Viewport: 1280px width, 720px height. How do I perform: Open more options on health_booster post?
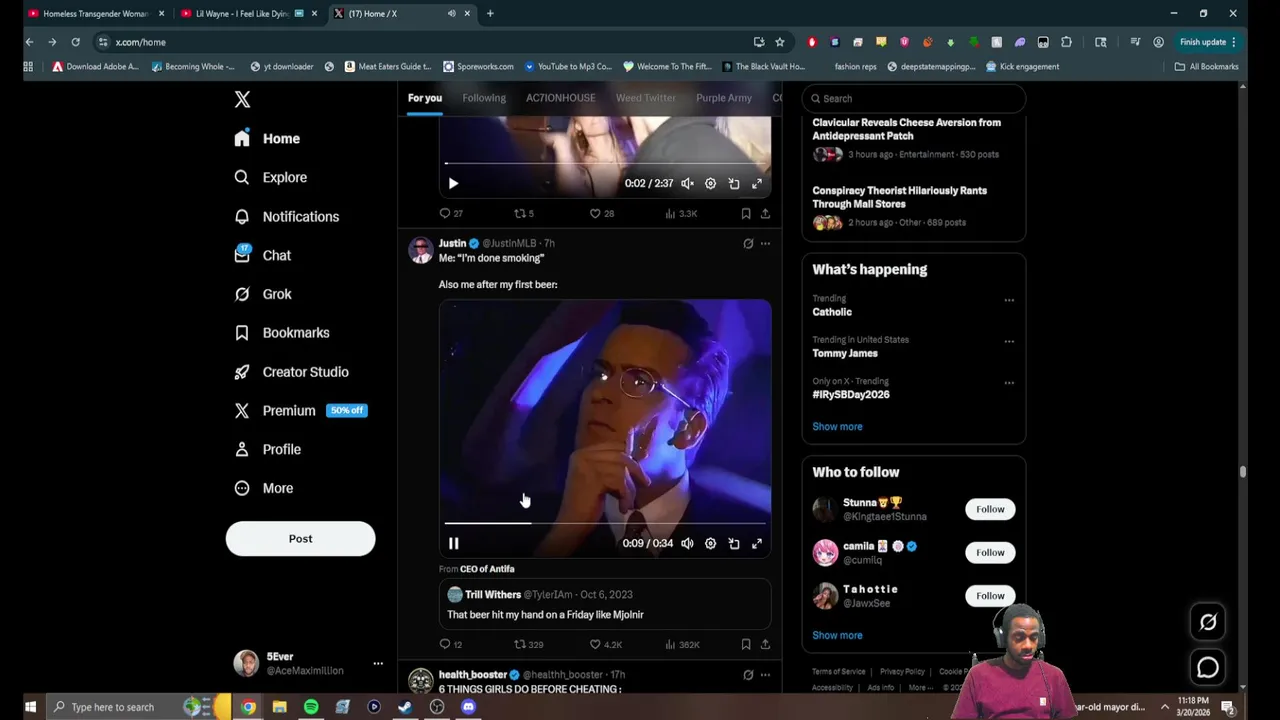(x=765, y=675)
